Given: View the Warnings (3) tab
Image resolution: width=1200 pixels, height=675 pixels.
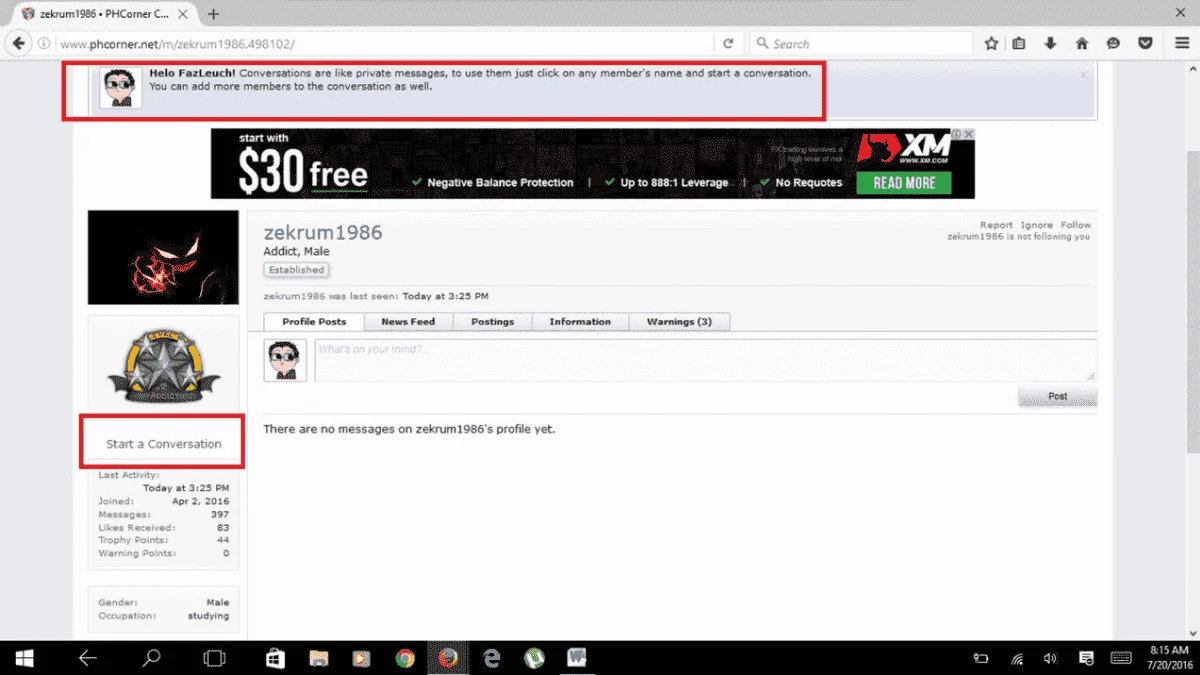Looking at the screenshot, I should point(679,322).
